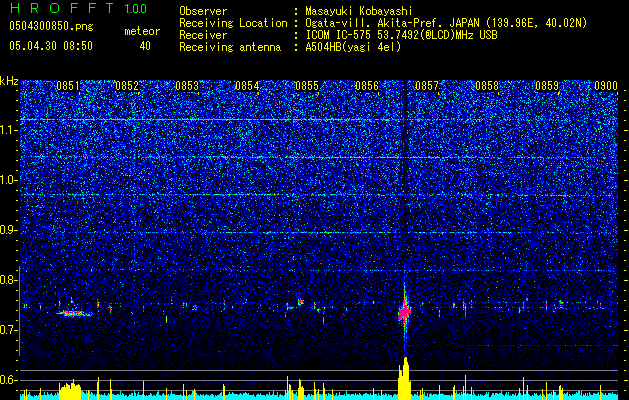Click the large pink meteor echo near 0857
The width and height of the screenshot is (629, 400).
click(x=404, y=312)
